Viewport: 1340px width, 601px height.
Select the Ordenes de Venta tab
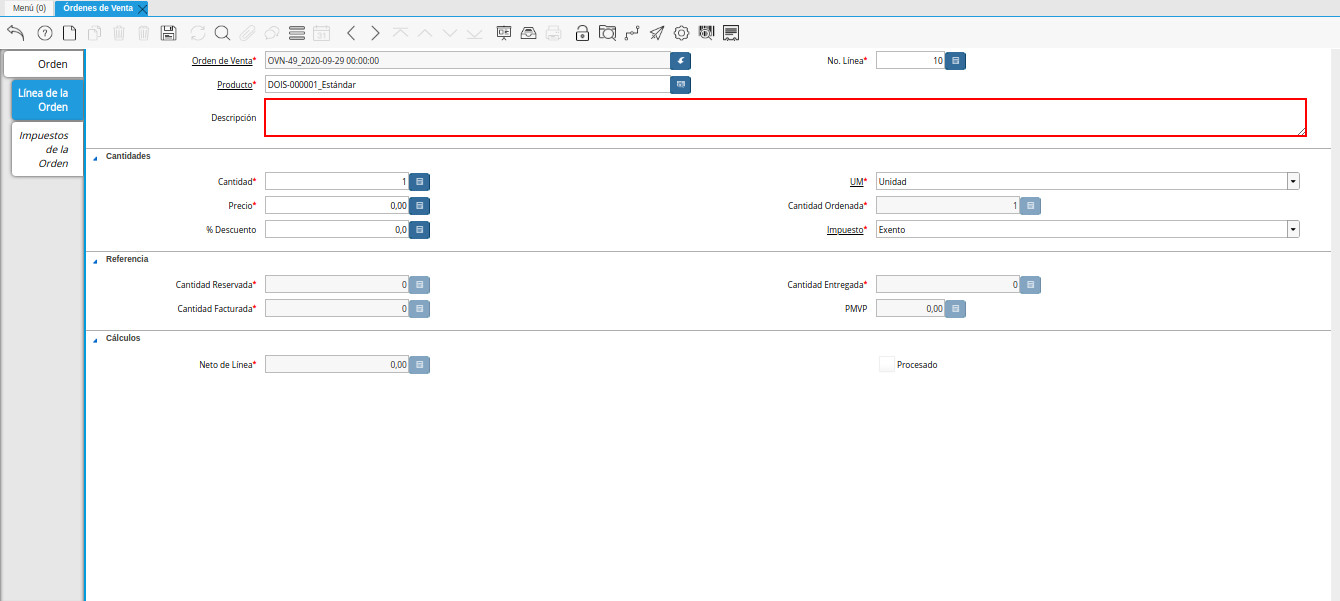point(98,7)
